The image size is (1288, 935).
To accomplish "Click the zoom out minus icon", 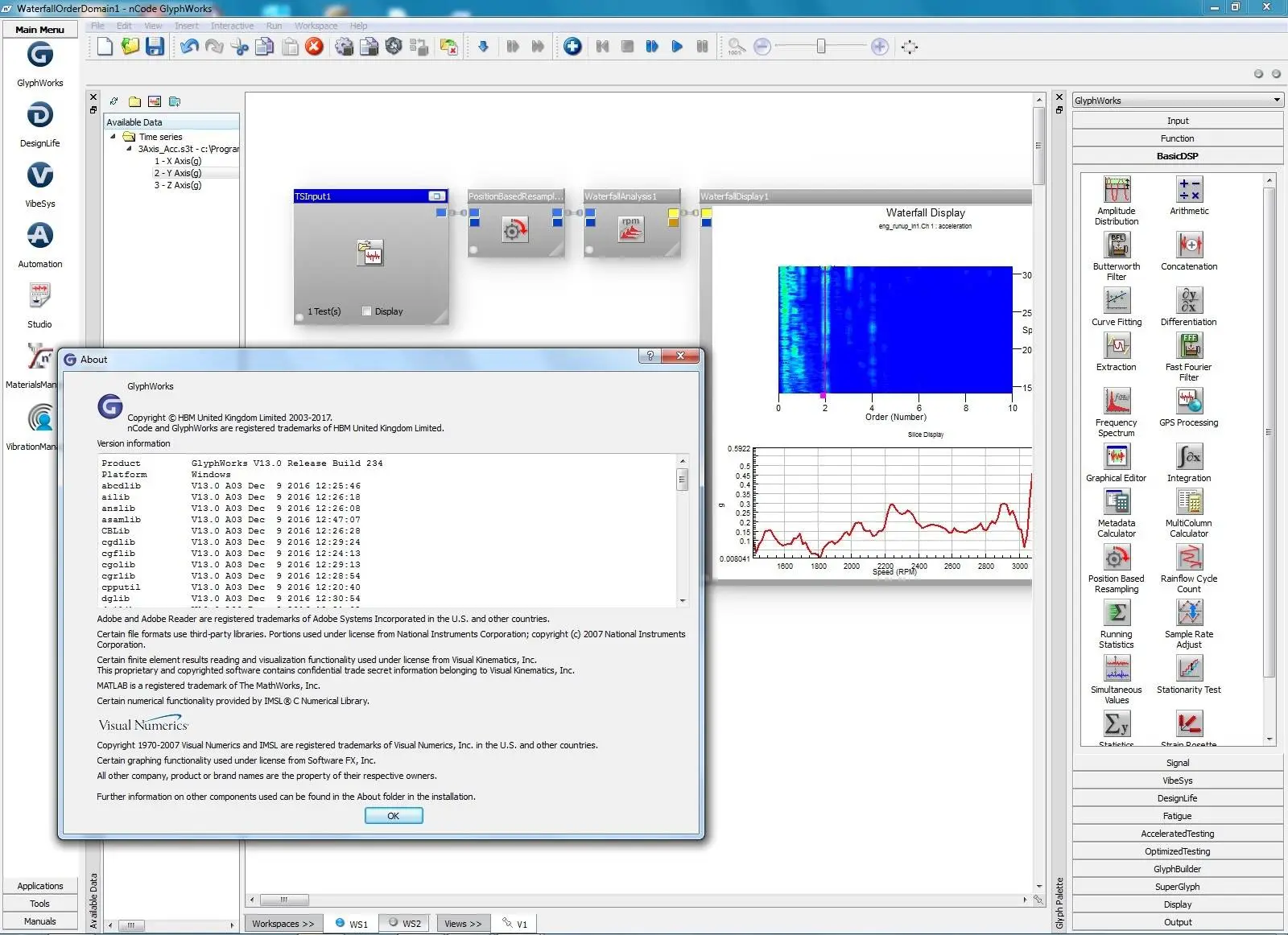I will 762,47.
